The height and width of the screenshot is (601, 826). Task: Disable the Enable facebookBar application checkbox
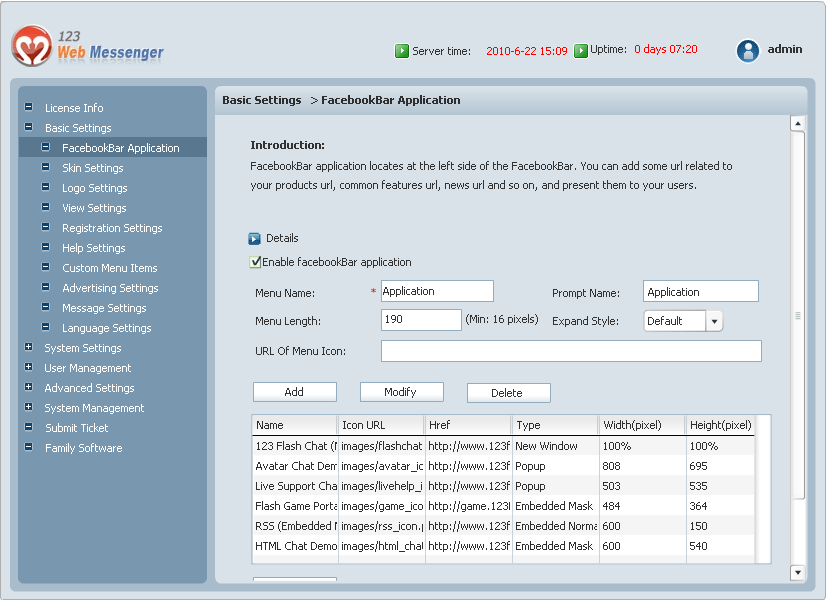256,262
